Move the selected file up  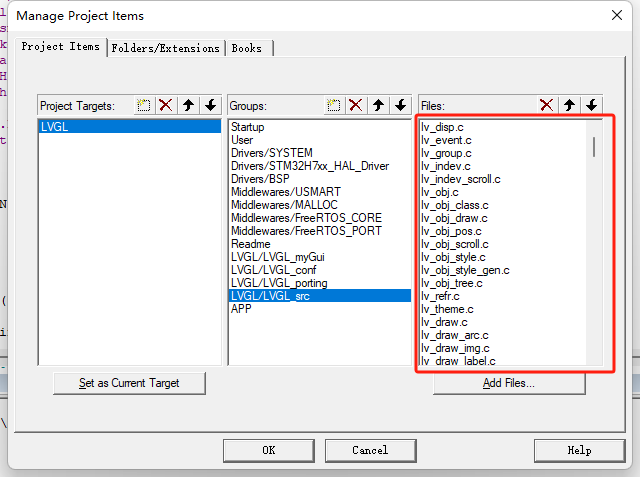tap(569, 106)
